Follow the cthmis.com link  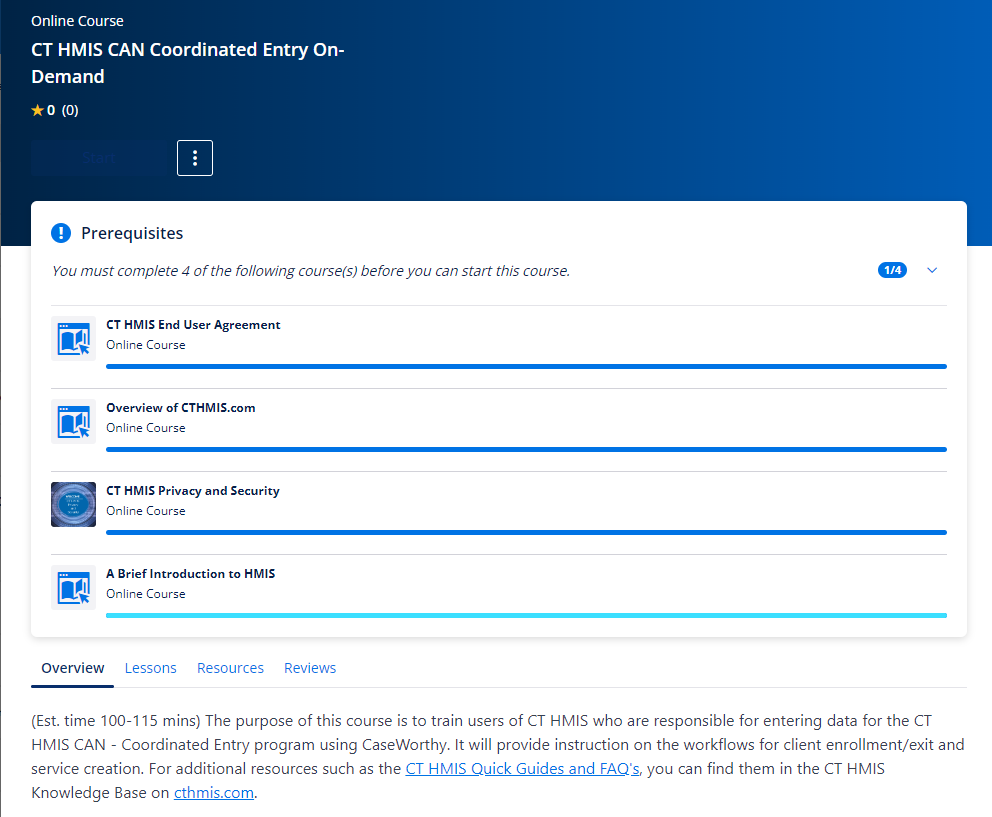[x=214, y=793]
